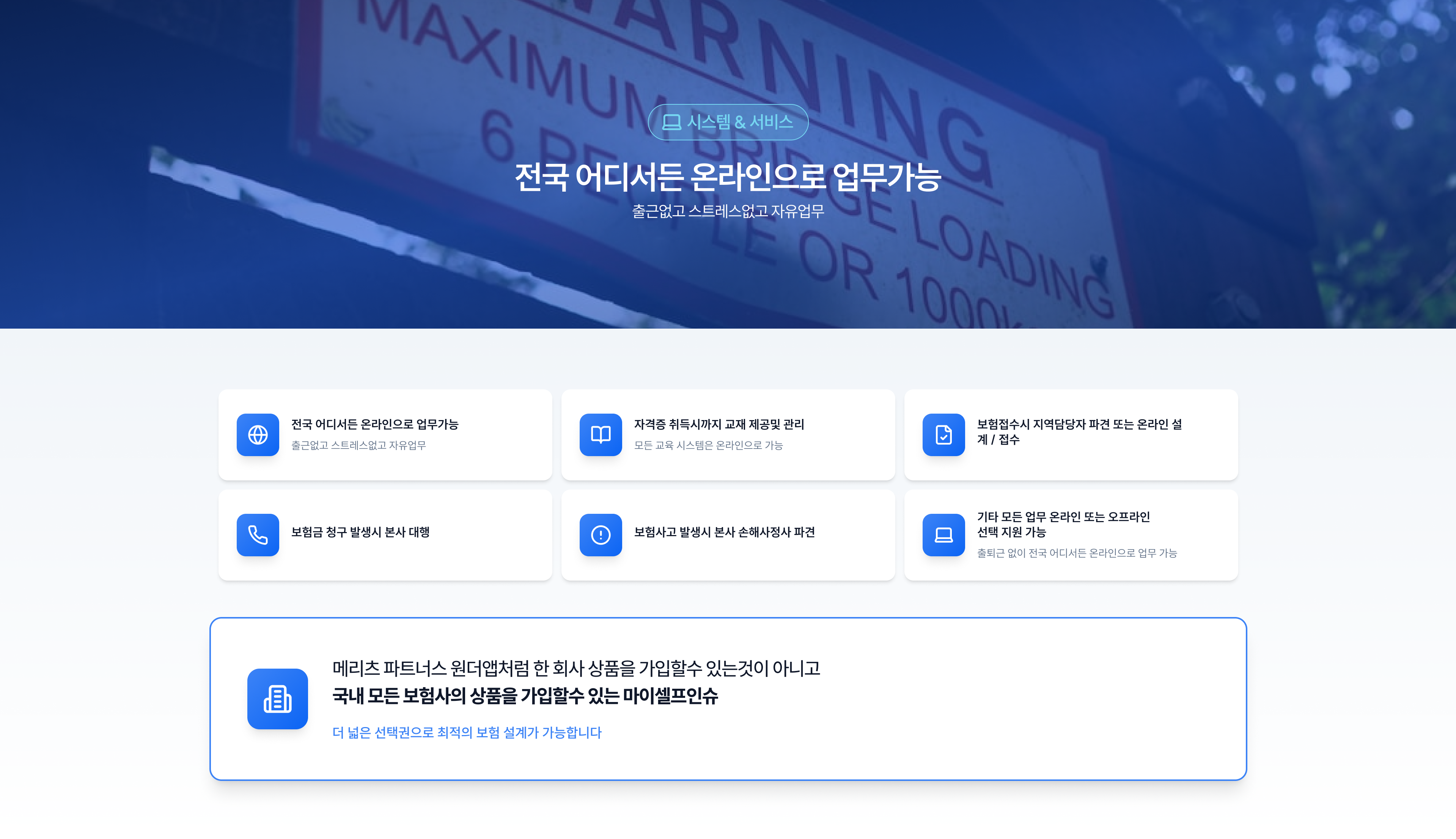
Task: Click the hero subtitle 출근없고 스트레스없고 자유업무
Action: [727, 211]
